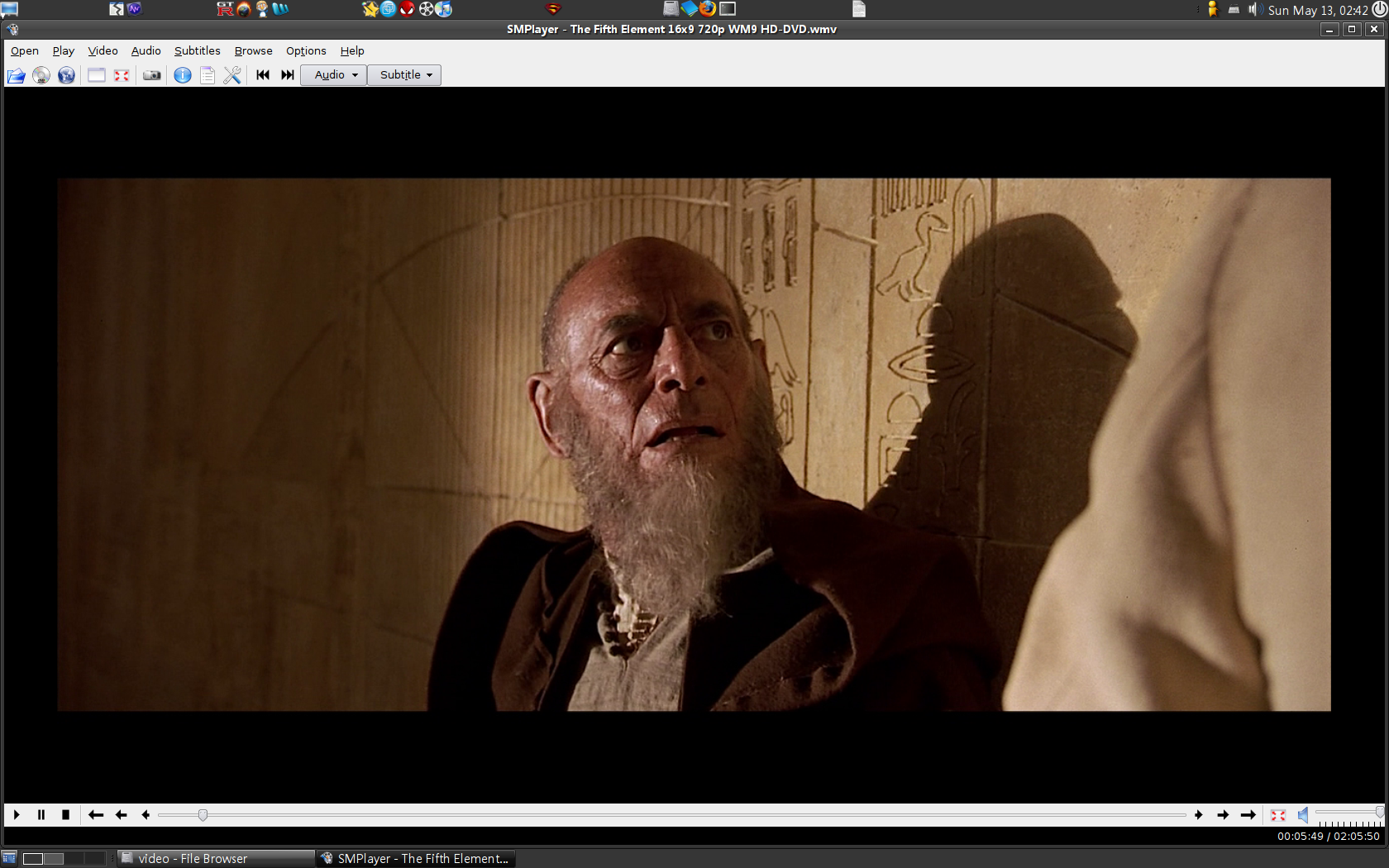Jump to the next playlist item
This screenshot has height=868, width=1389.
pos(288,75)
